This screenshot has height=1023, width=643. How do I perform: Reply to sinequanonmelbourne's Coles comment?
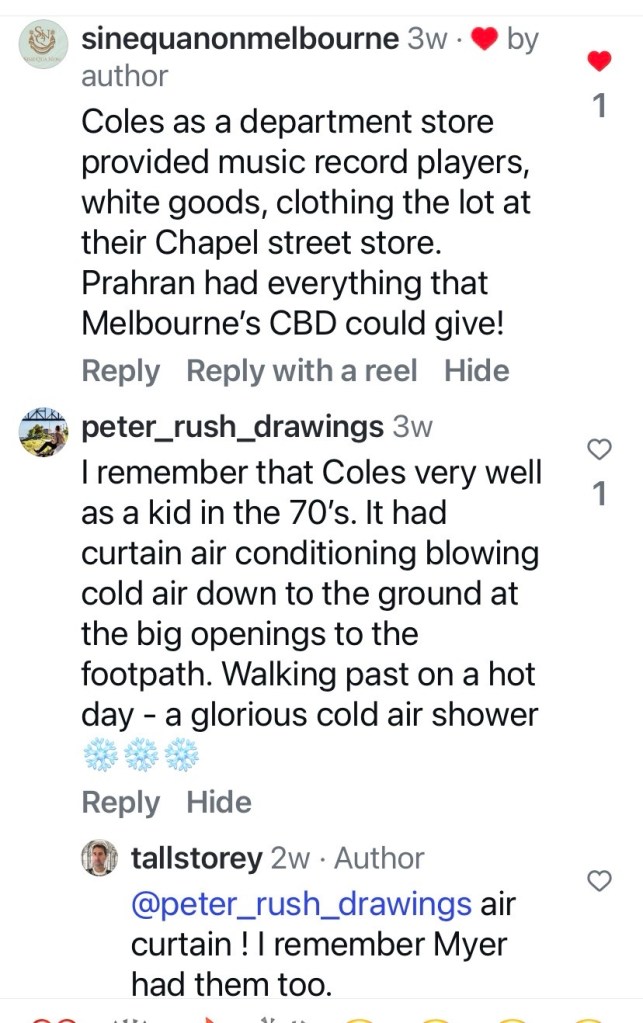tap(120, 371)
